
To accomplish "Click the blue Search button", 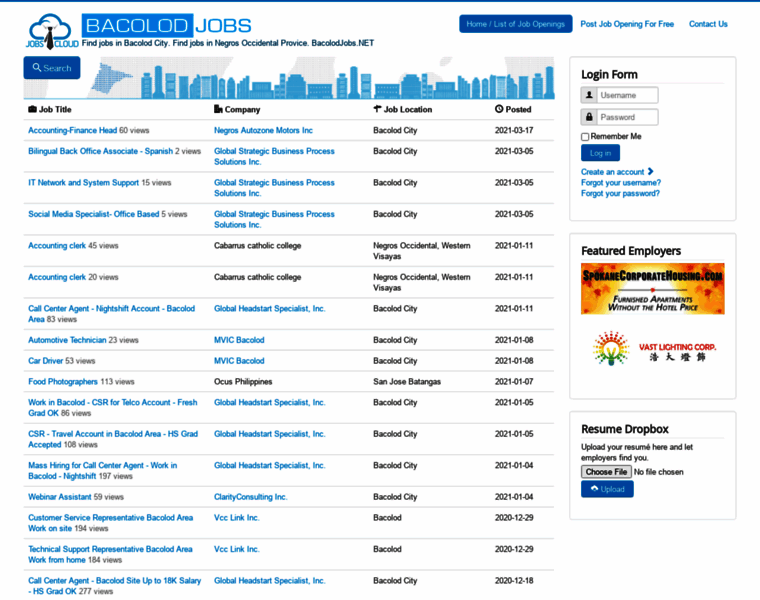I will 52,68.
